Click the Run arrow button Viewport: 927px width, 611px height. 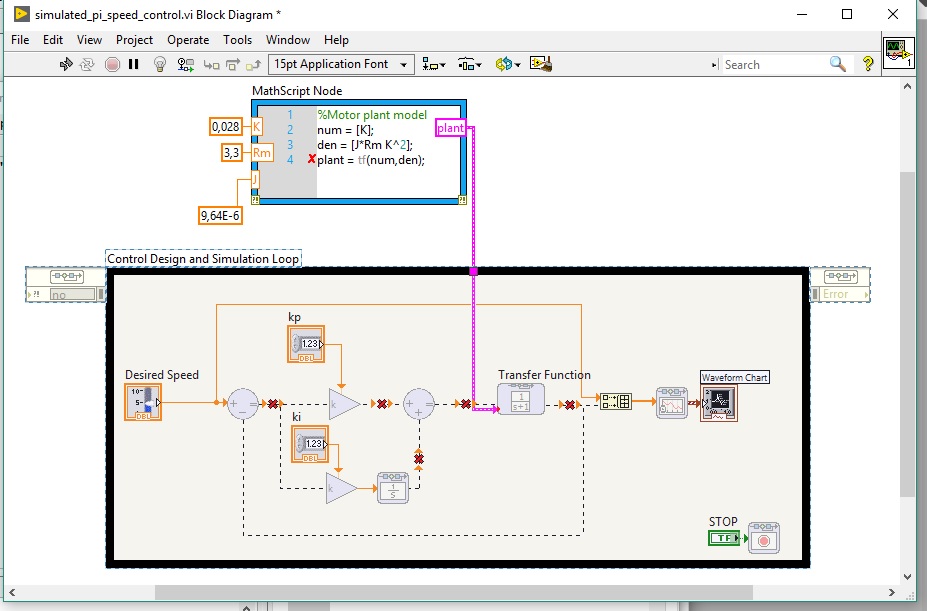[66, 64]
